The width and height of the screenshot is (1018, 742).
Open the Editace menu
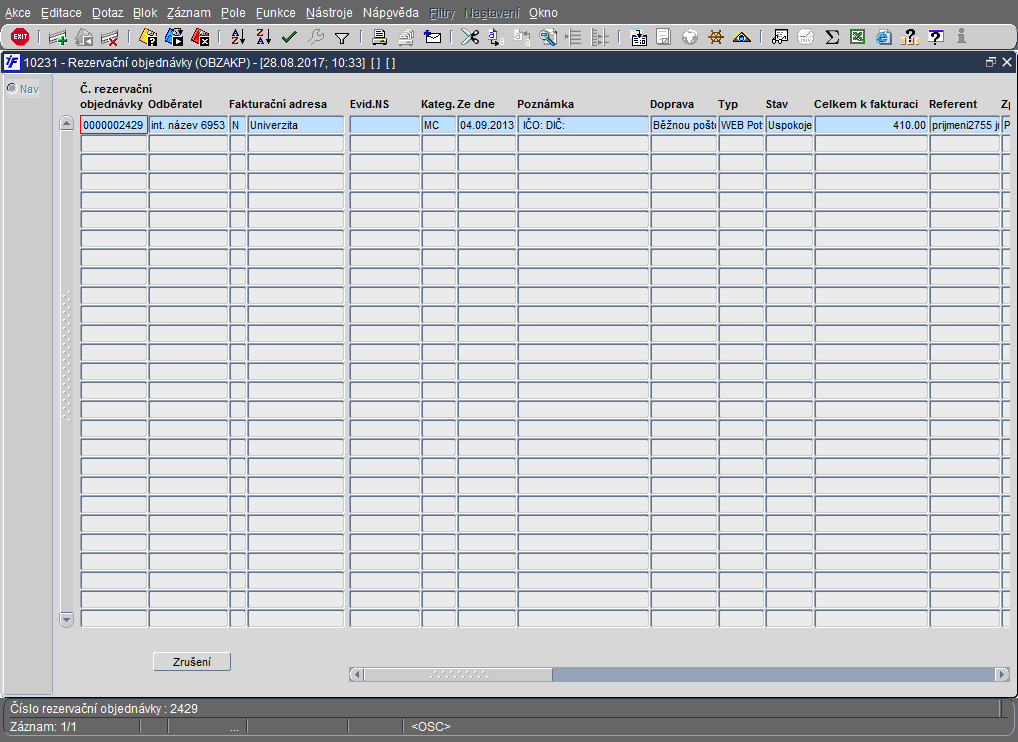click(61, 13)
